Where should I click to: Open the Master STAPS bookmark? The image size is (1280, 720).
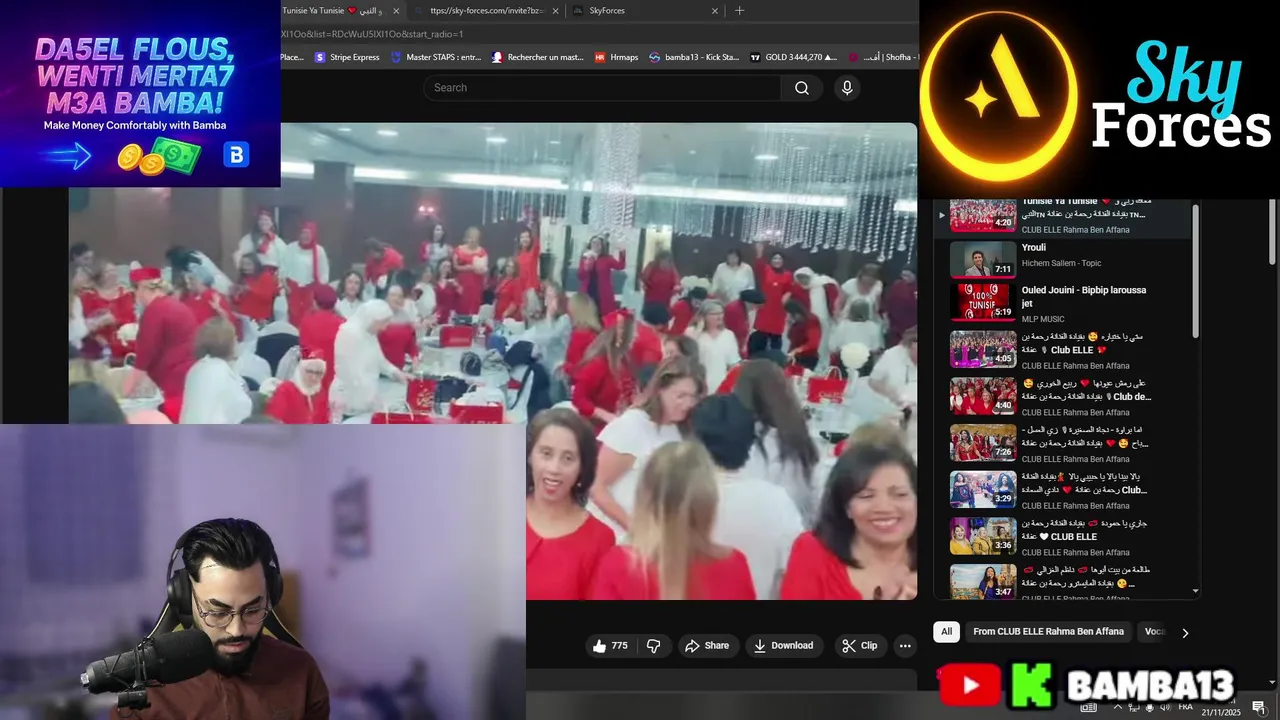click(x=437, y=57)
